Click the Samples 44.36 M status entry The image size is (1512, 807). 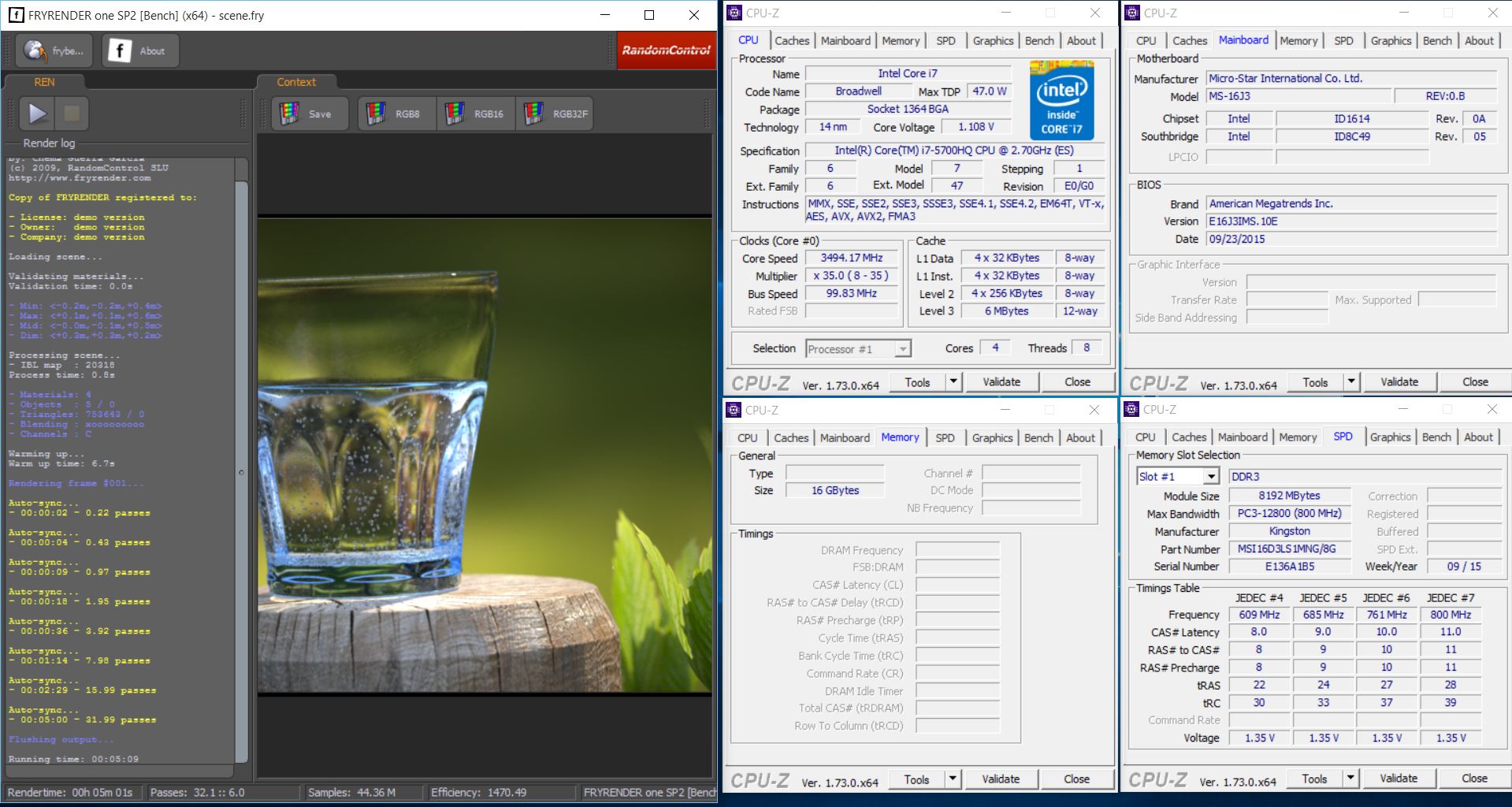pyautogui.click(x=363, y=793)
